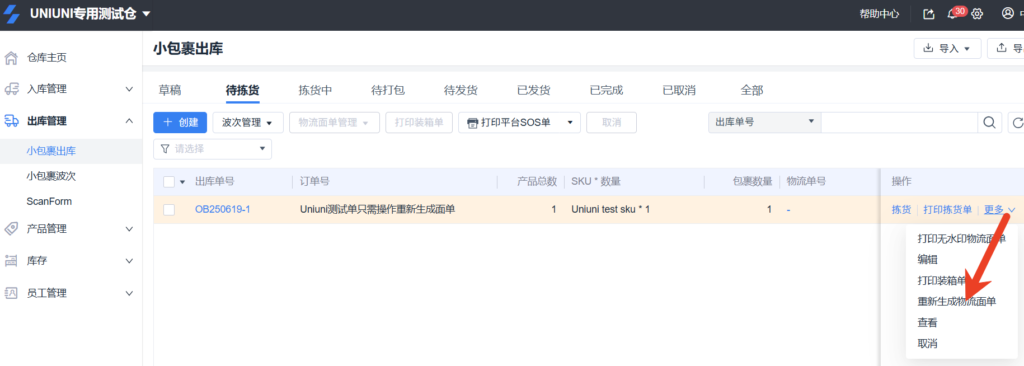This screenshot has height=366, width=1024.
Task: Open 帮助中心 help center
Action: [879, 14]
